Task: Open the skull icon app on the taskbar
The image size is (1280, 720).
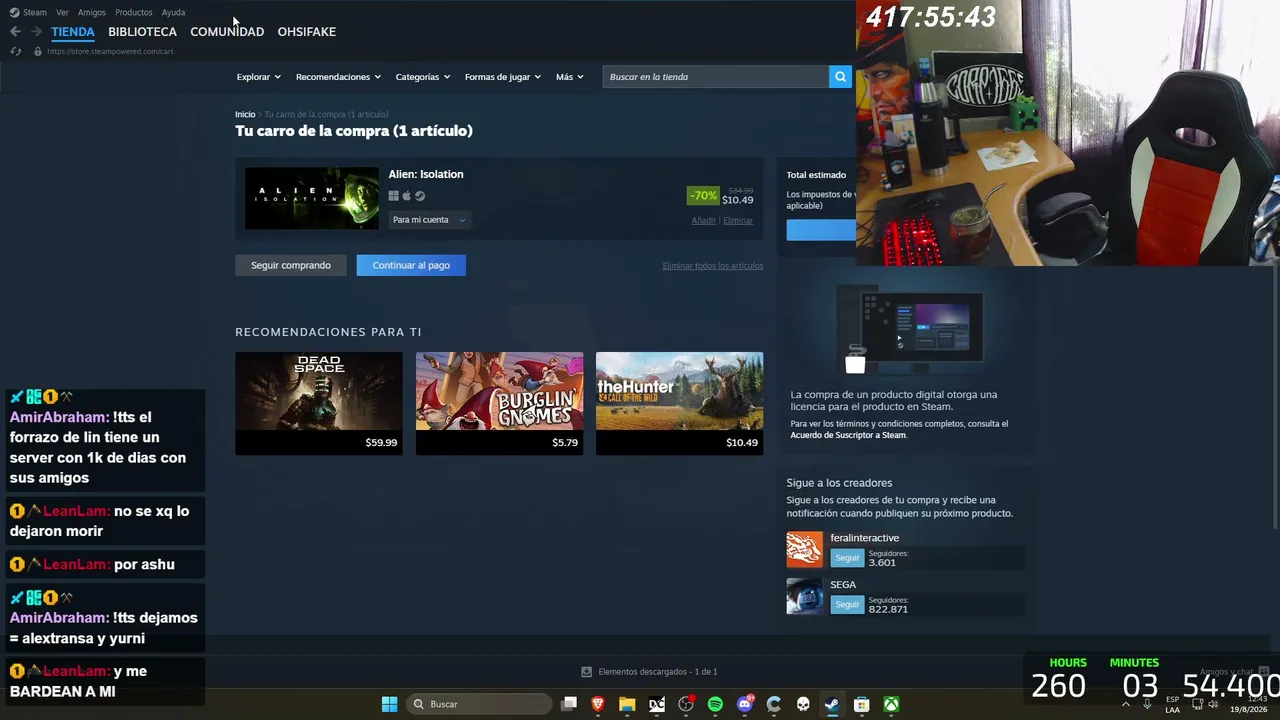Action: (802, 704)
